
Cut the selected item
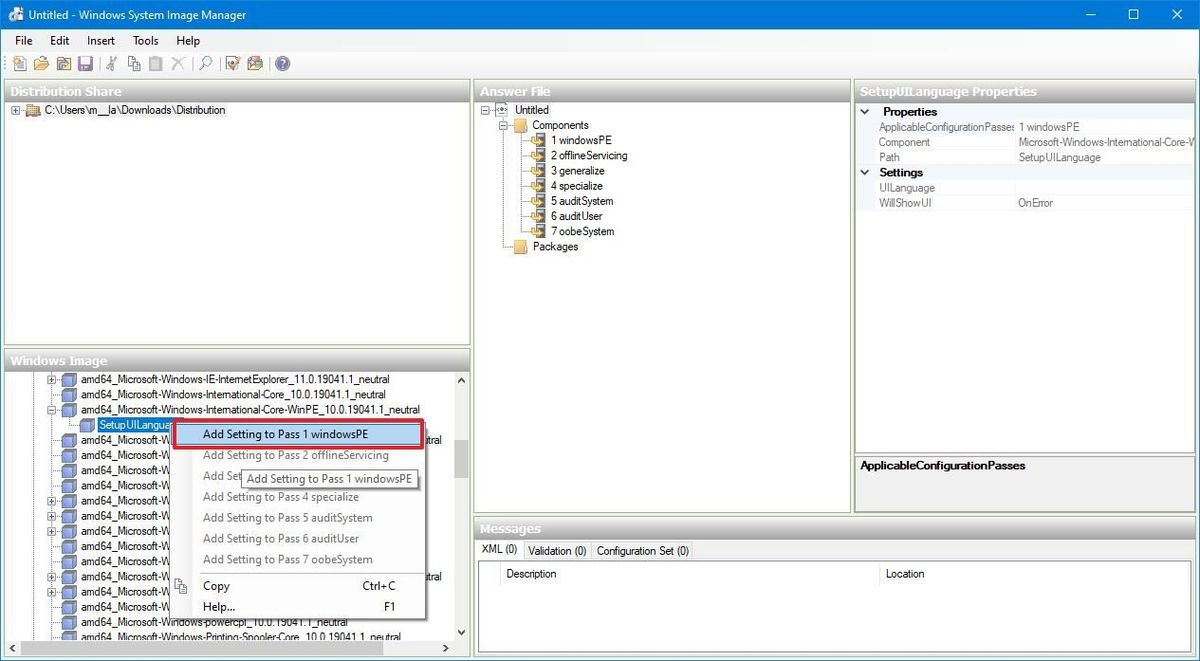tap(110, 63)
